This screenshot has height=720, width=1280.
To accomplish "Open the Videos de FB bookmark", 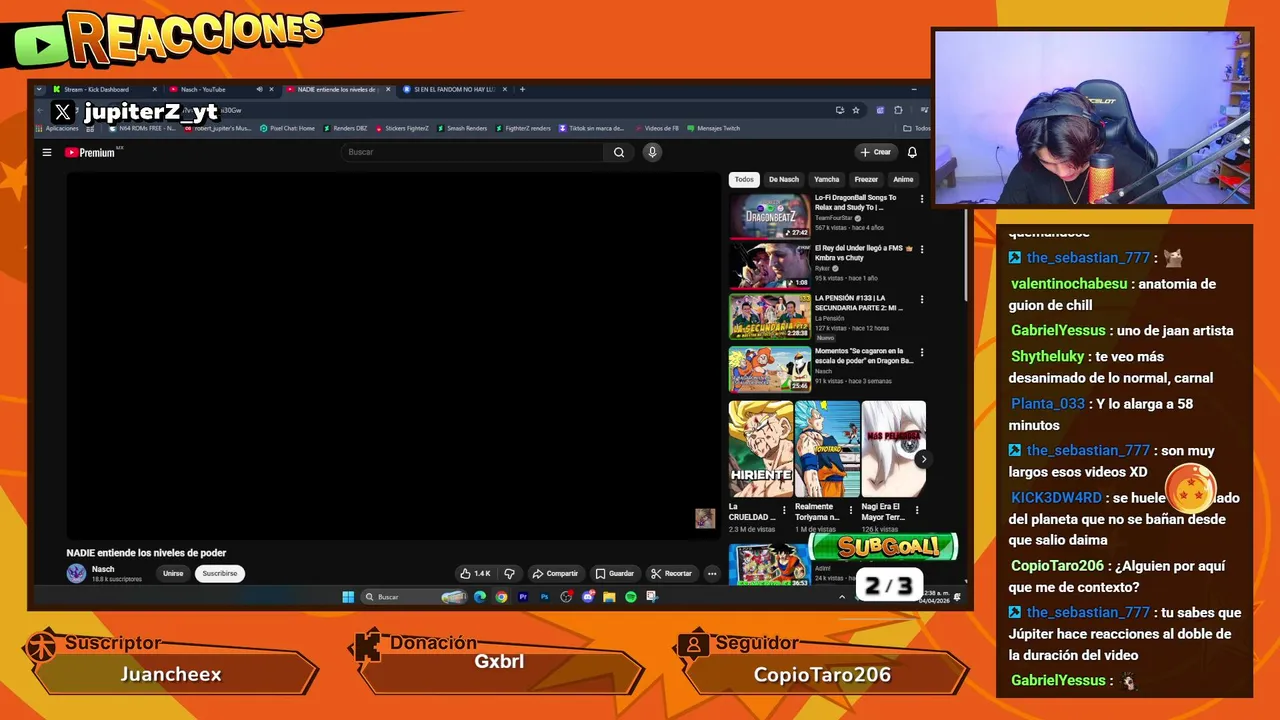I will coord(656,128).
